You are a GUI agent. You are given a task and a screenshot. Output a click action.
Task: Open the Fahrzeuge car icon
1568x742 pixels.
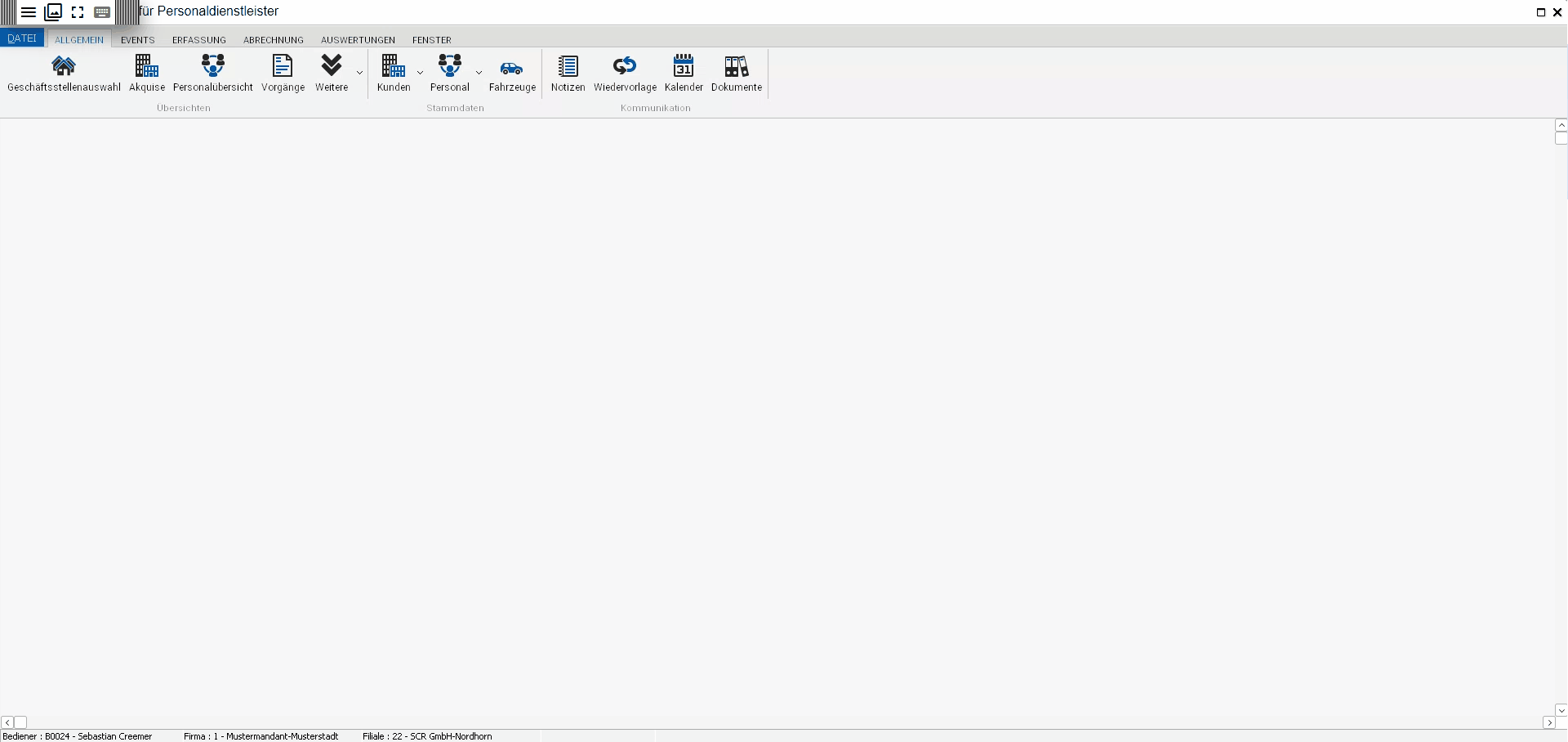512,69
